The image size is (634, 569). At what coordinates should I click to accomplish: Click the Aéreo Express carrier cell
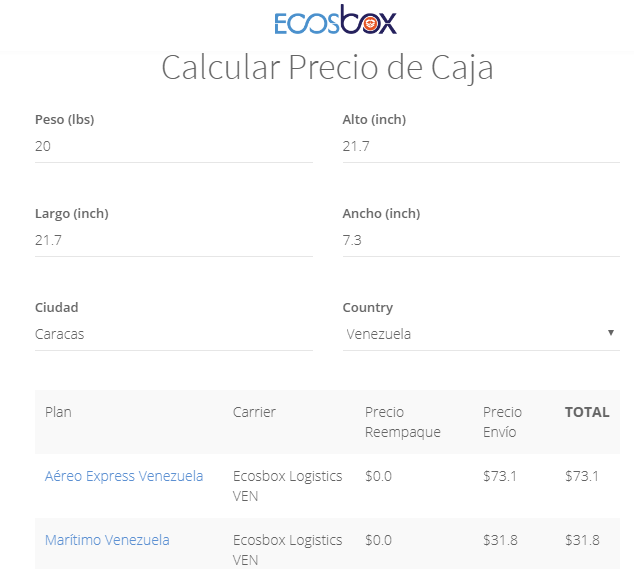click(287, 486)
